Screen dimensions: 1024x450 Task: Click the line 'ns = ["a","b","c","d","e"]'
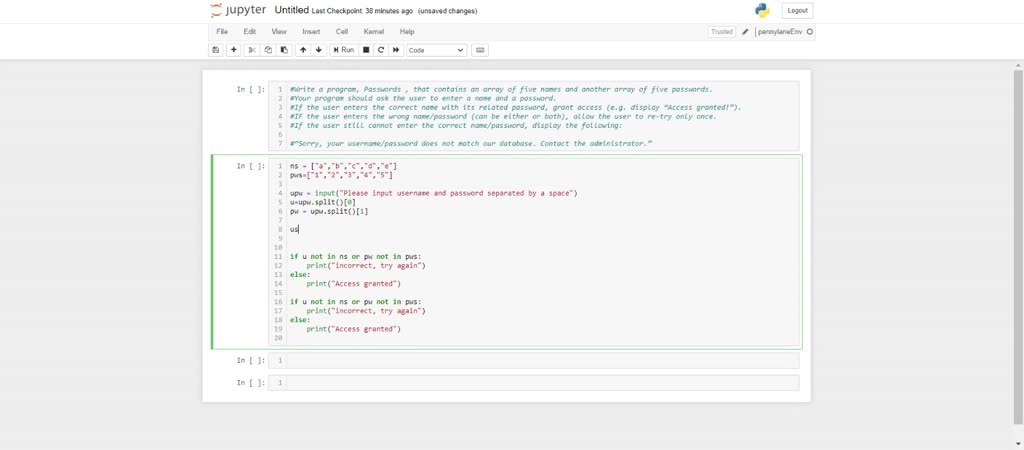343,166
